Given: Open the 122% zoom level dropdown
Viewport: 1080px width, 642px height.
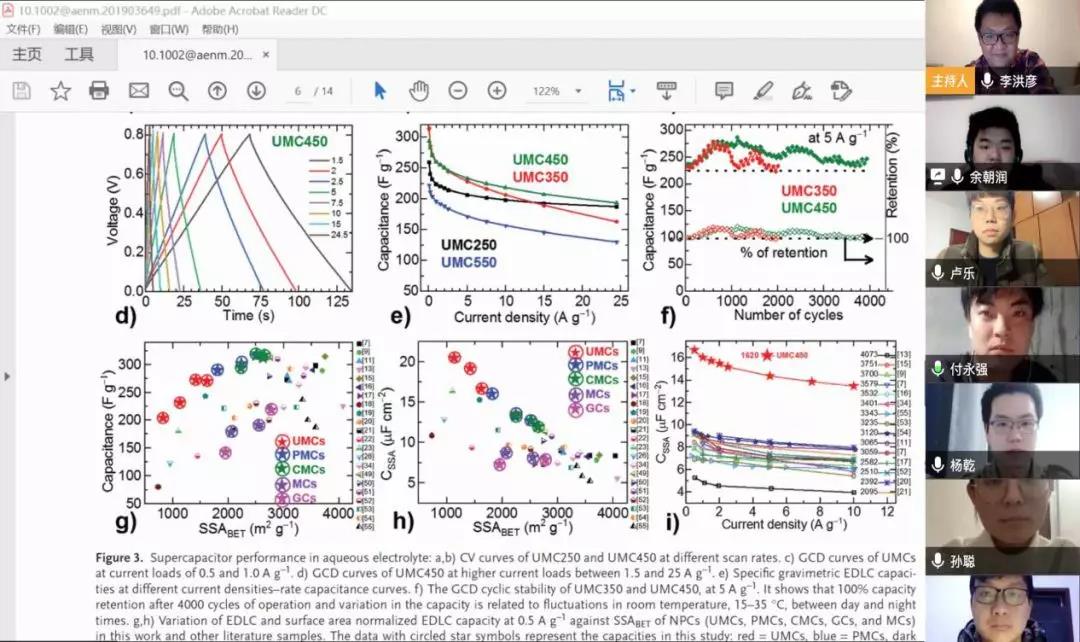Looking at the screenshot, I should click(x=556, y=91).
